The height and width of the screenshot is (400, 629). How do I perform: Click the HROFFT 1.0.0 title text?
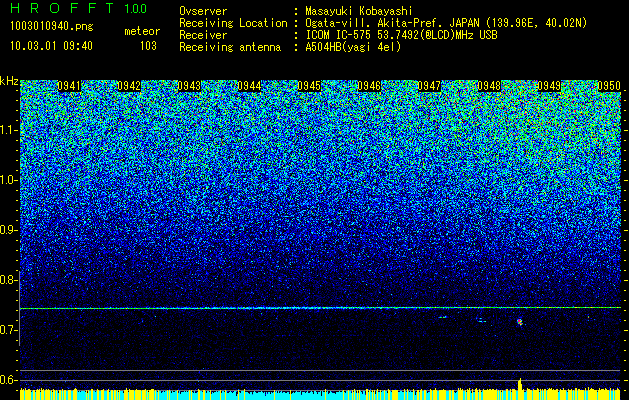coord(79,8)
